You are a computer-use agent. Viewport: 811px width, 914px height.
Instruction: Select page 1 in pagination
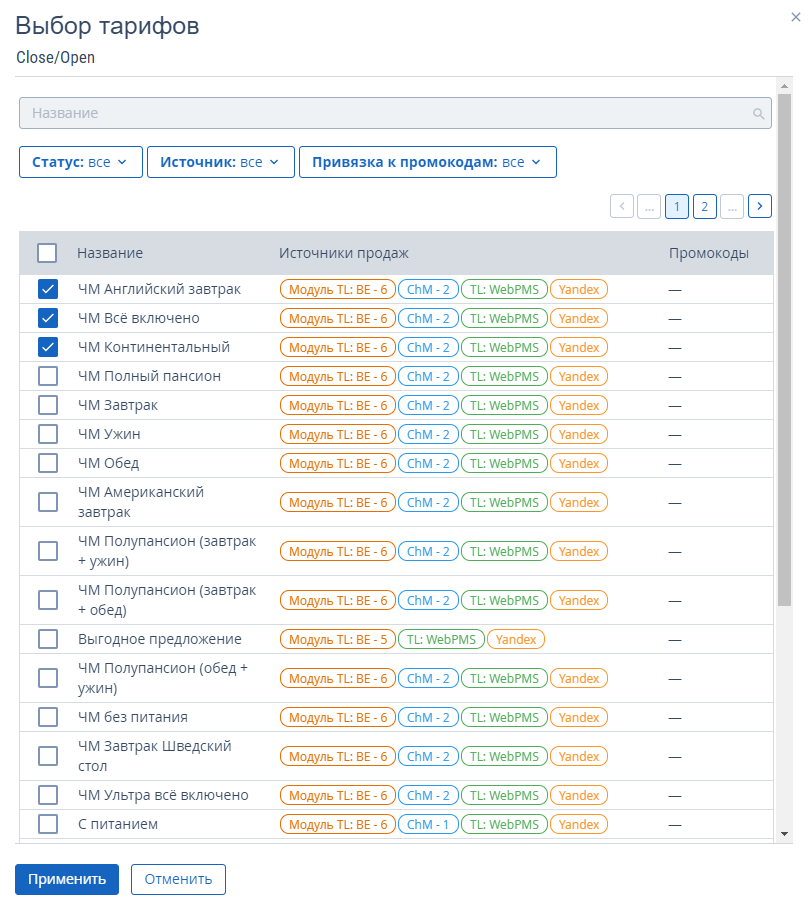(677, 206)
